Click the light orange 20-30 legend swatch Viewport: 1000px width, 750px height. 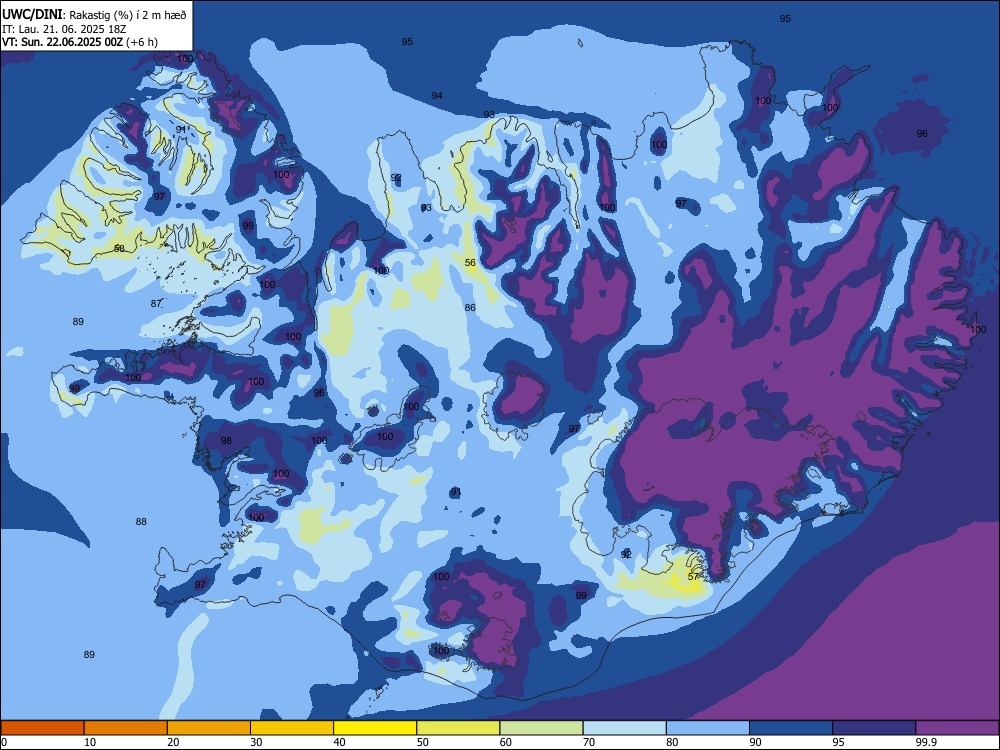coord(209,728)
